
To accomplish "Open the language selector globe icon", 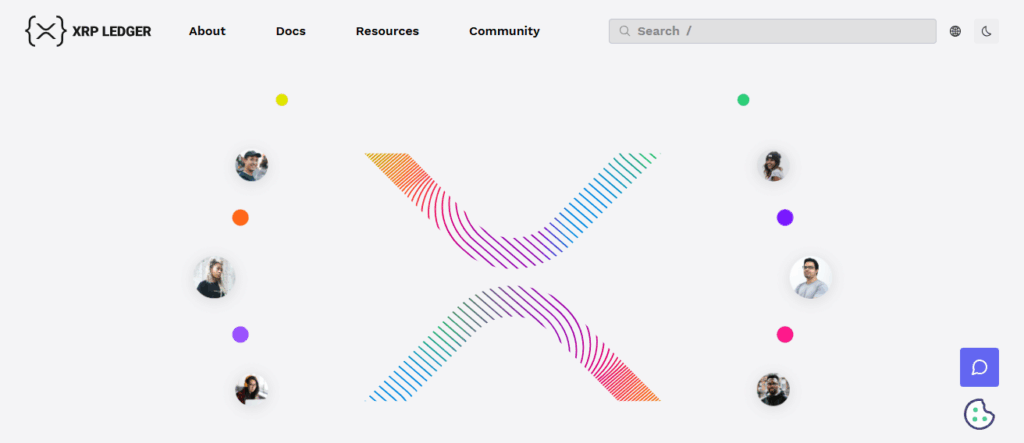I will click(955, 31).
